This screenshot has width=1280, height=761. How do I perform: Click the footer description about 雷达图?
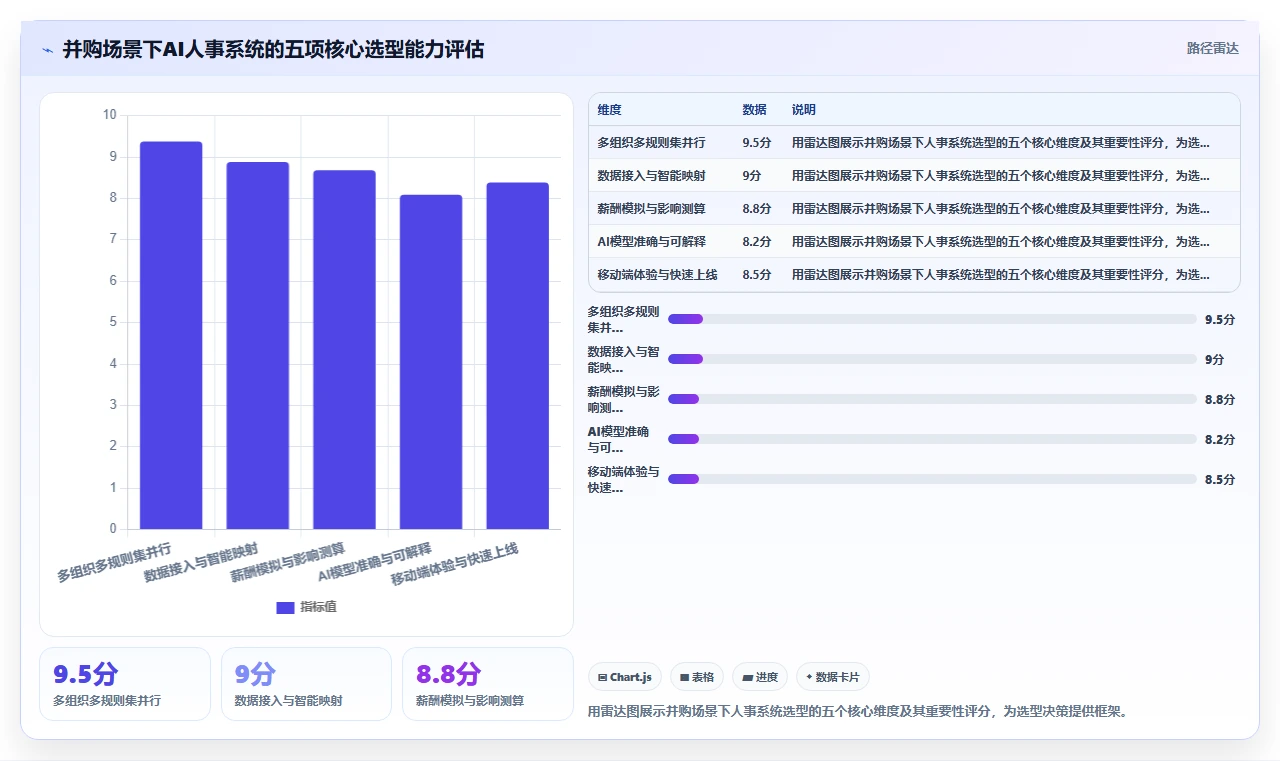coord(858,712)
